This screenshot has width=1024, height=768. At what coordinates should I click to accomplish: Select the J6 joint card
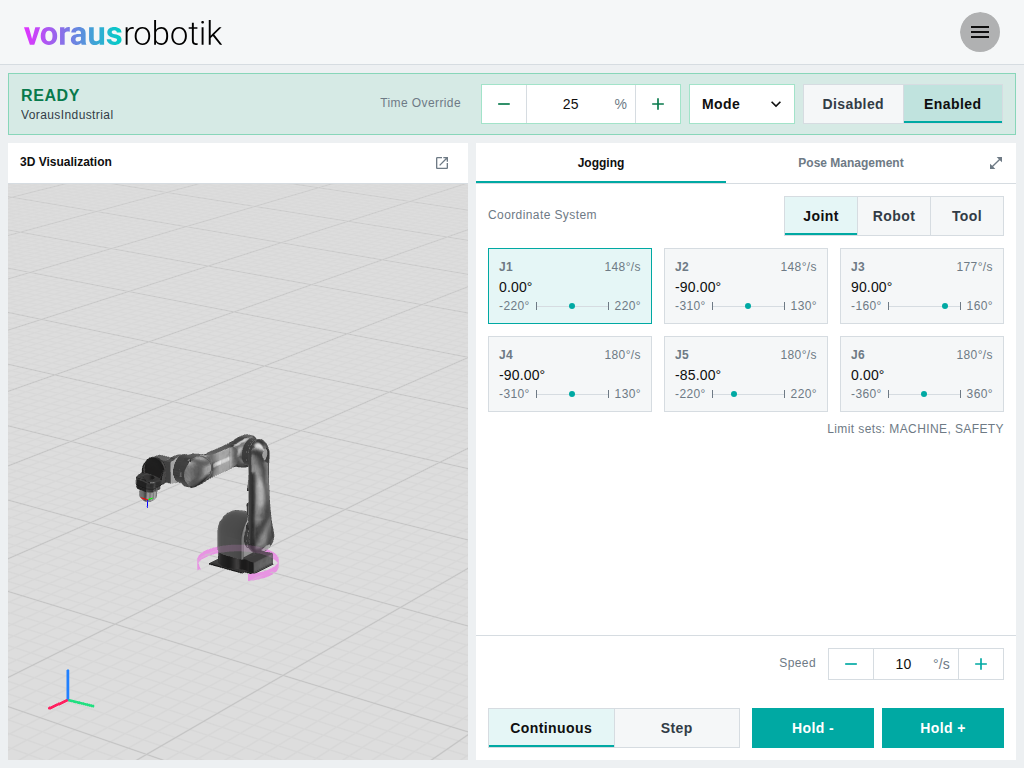(921, 374)
